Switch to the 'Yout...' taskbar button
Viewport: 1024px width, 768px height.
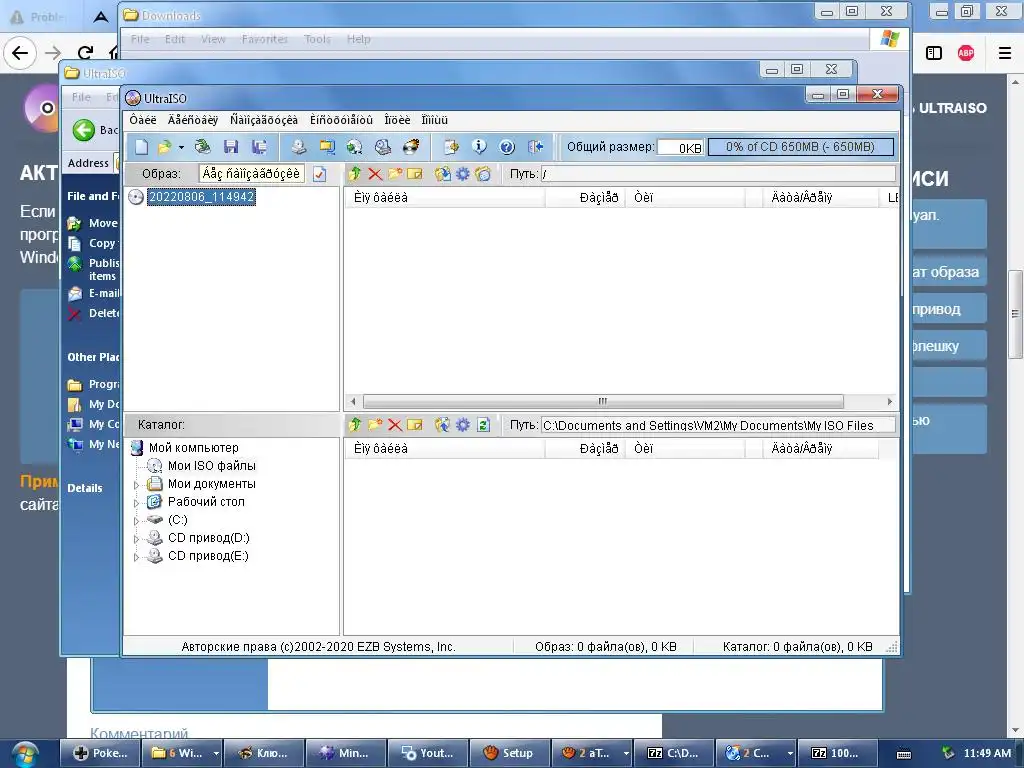[428, 753]
